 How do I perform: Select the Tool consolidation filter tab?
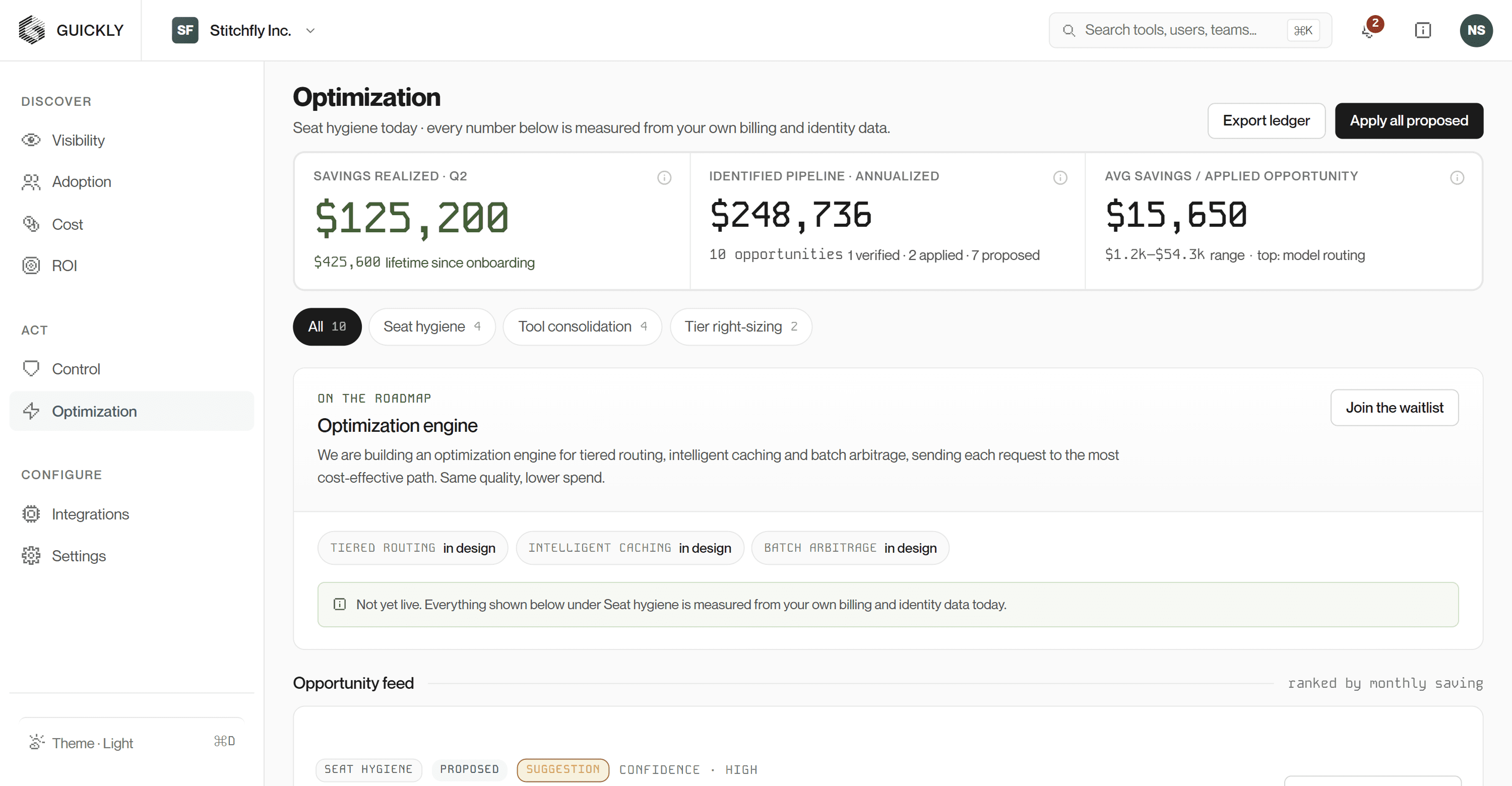tap(582, 326)
